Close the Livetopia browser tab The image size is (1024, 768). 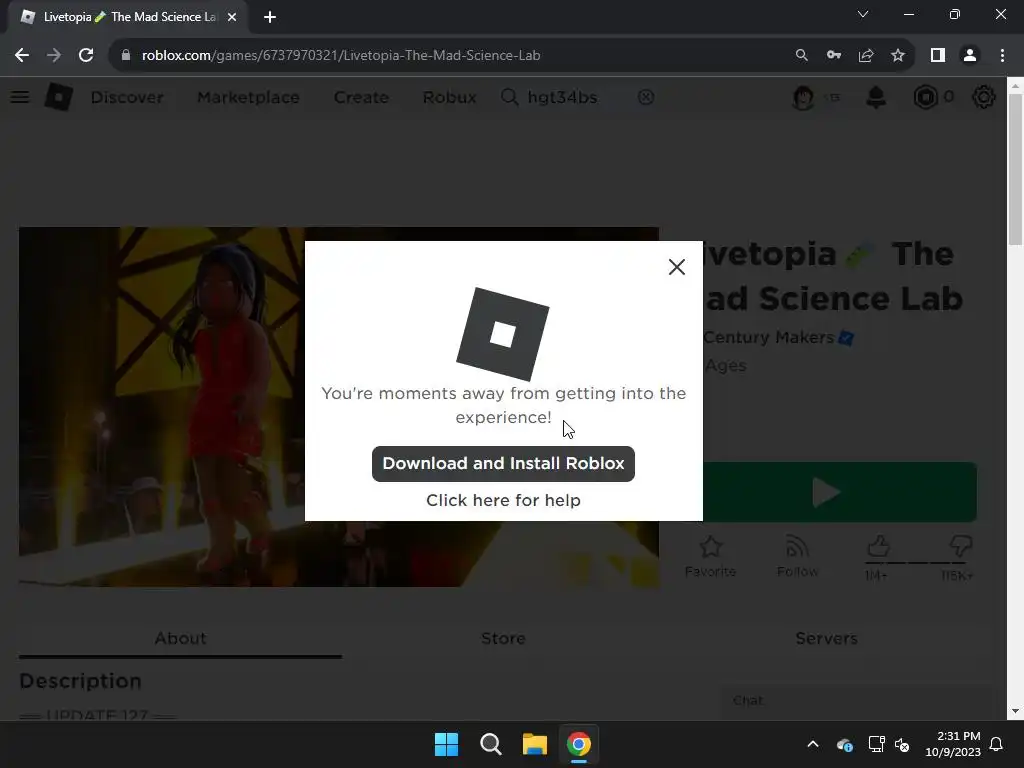232,17
